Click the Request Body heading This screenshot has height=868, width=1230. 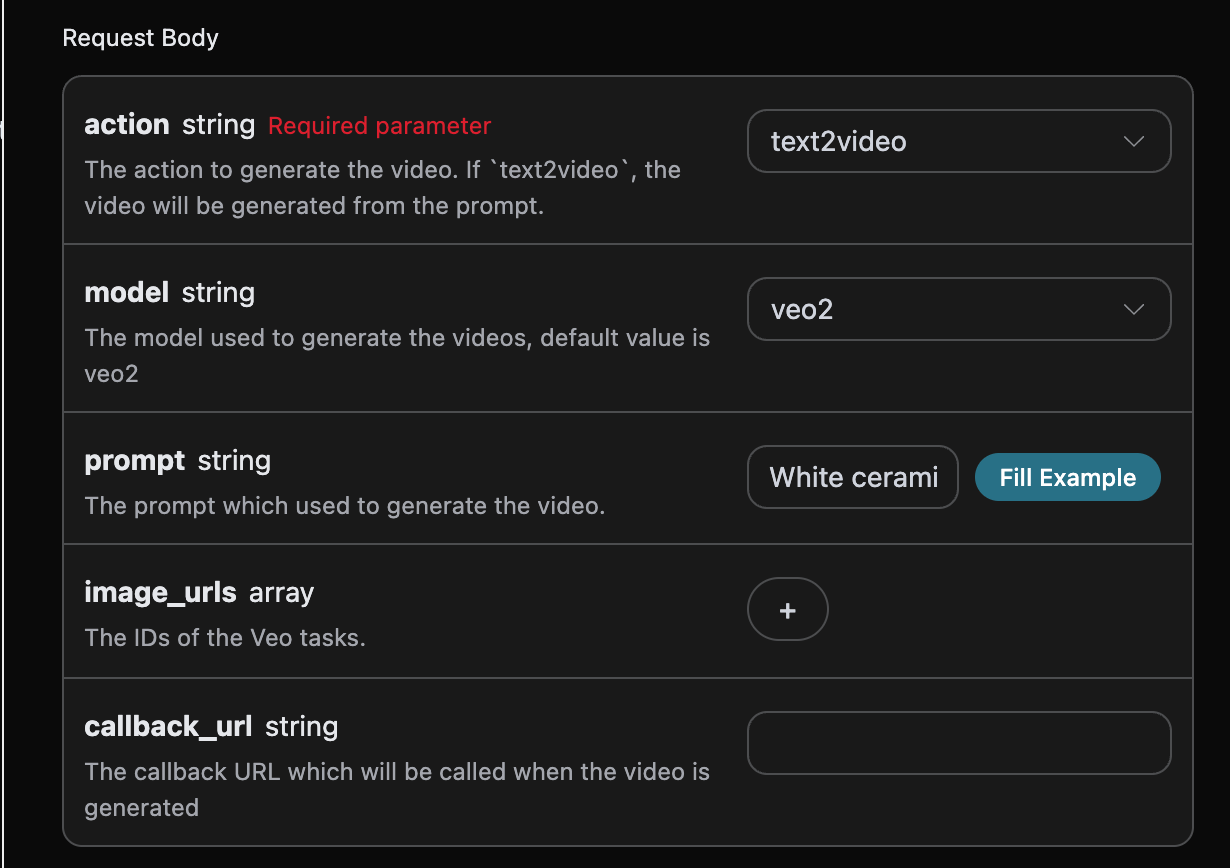point(140,38)
